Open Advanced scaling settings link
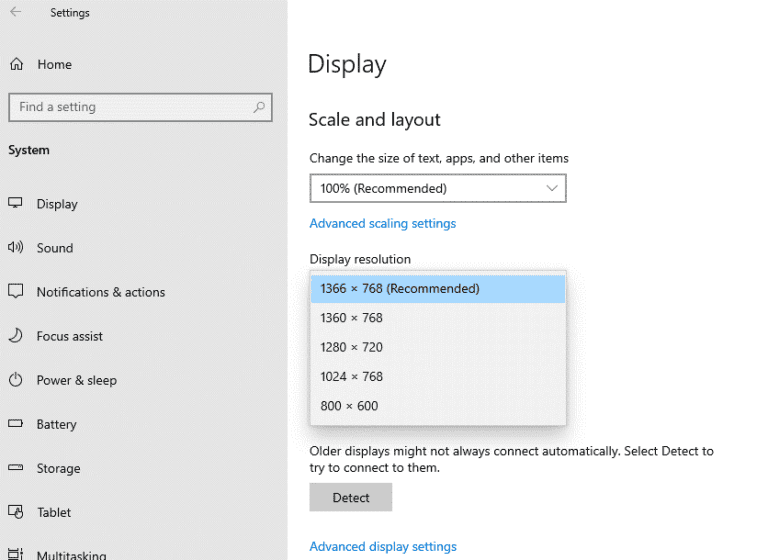The height and width of the screenshot is (560, 768). pos(382,224)
